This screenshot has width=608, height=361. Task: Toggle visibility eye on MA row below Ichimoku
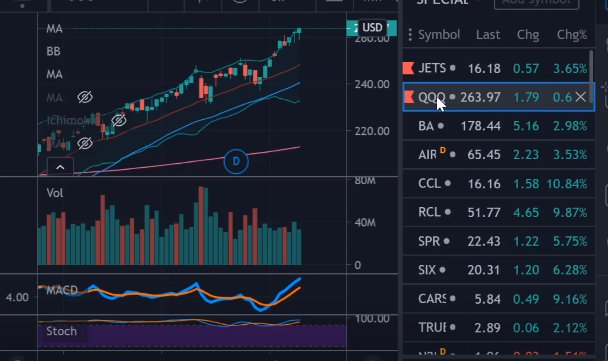[85, 143]
